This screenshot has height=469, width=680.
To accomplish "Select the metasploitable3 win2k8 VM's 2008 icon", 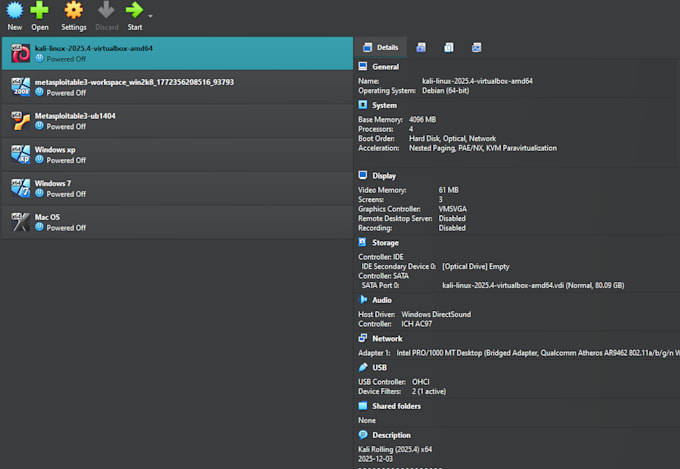I will 20,87.
